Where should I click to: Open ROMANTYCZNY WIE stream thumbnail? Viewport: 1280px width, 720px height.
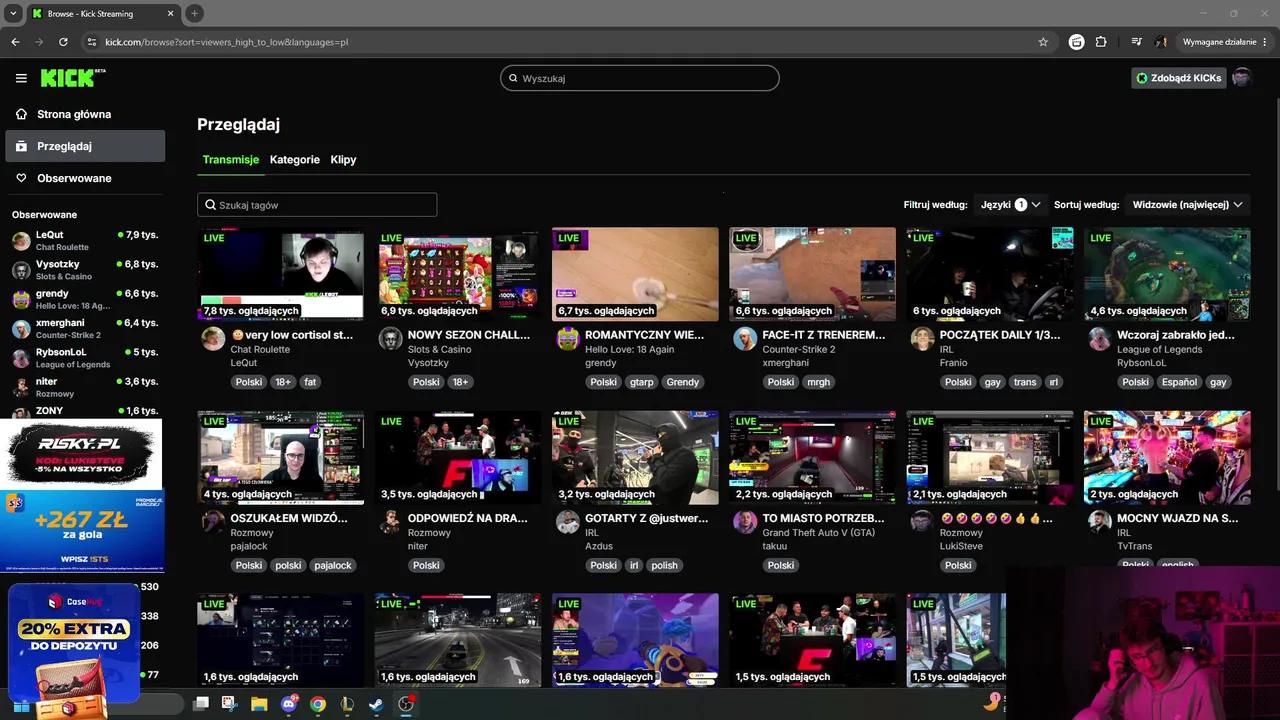pos(635,274)
